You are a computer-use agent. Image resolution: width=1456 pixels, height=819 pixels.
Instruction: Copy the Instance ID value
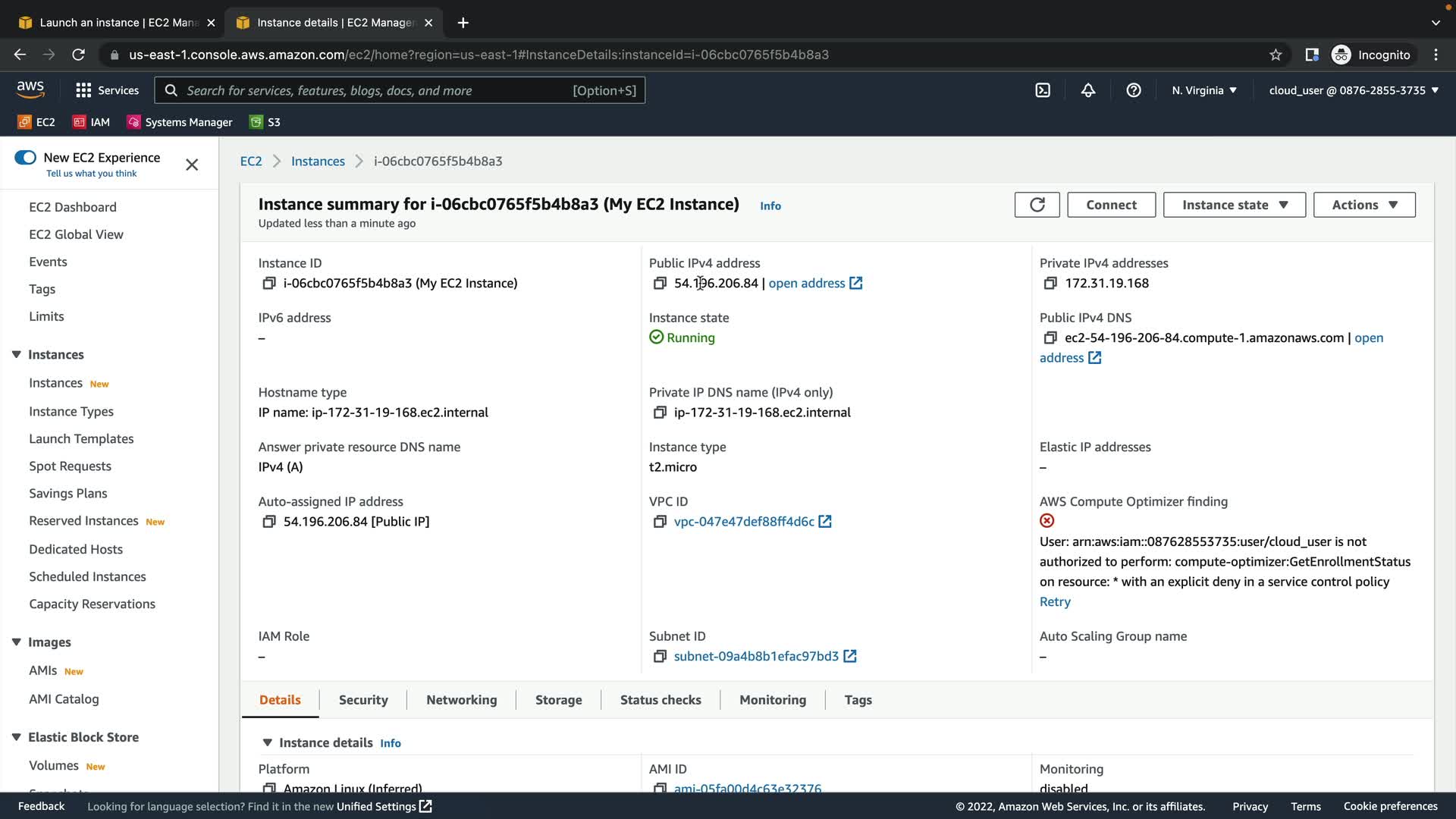pos(268,283)
